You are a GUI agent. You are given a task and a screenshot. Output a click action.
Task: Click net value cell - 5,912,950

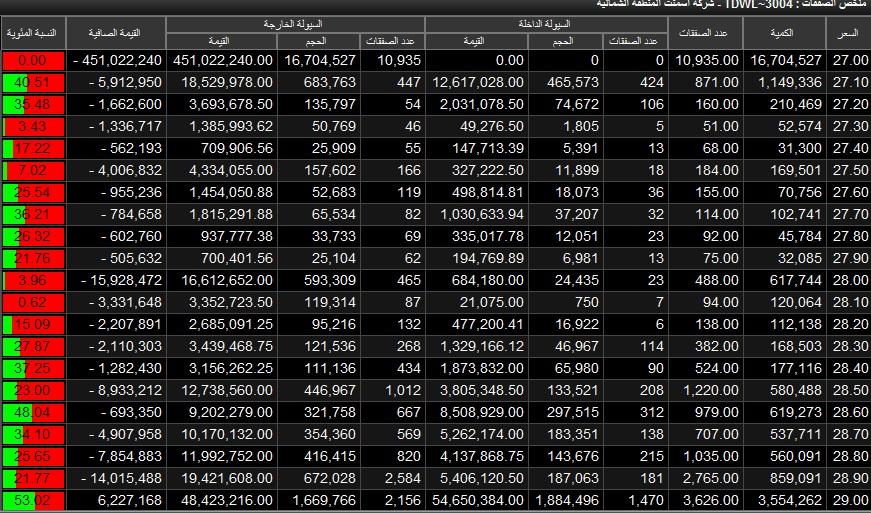116,82
